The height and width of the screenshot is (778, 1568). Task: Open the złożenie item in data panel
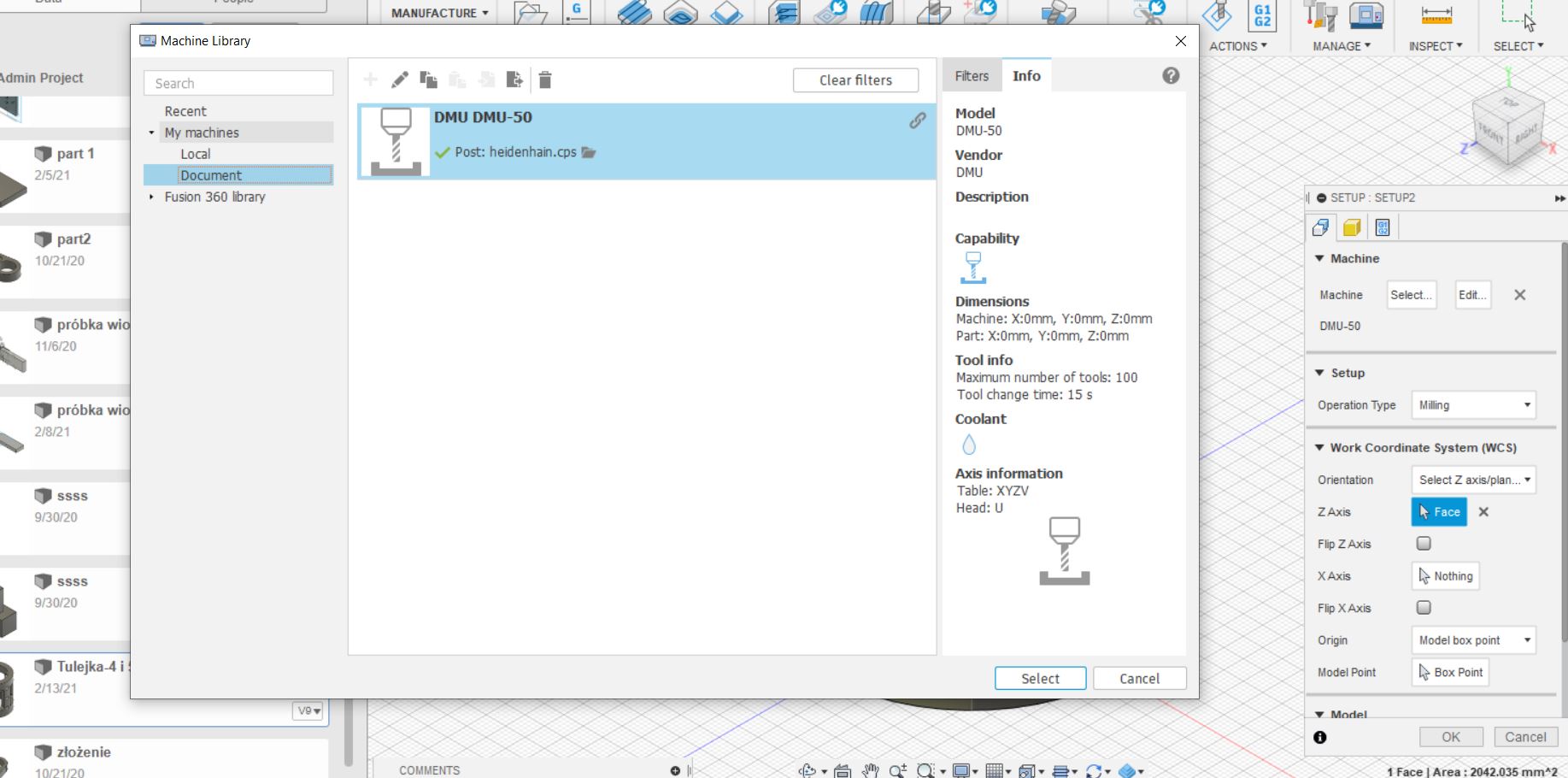(84, 752)
